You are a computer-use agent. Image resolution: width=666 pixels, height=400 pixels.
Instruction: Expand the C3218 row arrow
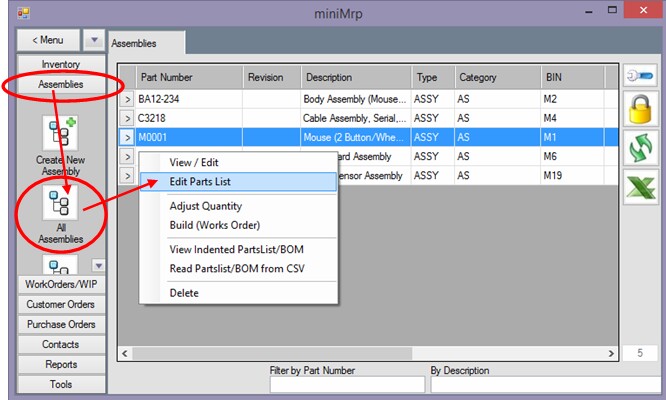tap(128, 118)
